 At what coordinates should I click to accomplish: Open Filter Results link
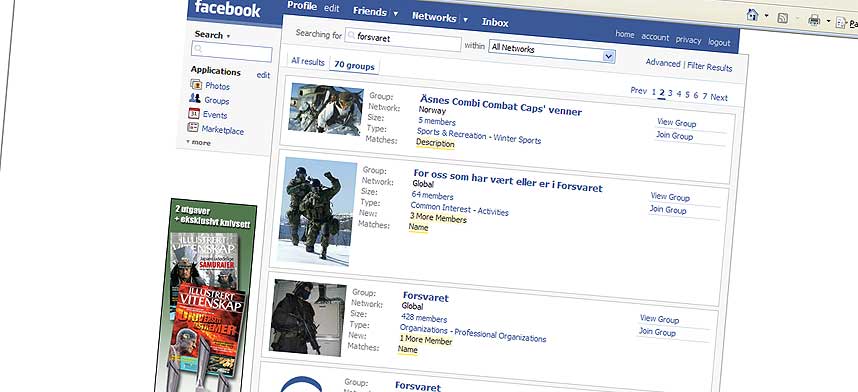click(710, 67)
